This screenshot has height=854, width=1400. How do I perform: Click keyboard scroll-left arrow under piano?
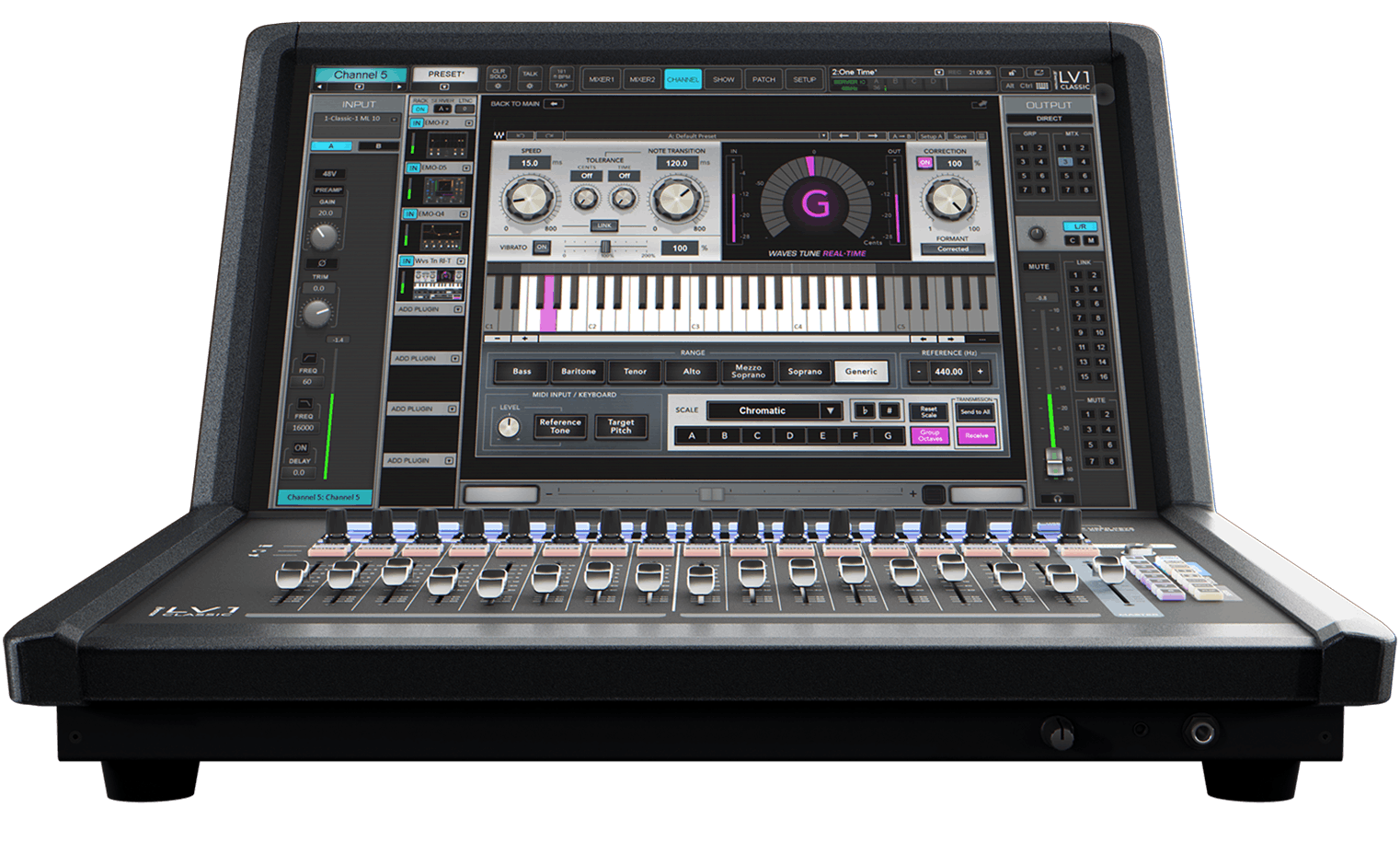(924, 339)
